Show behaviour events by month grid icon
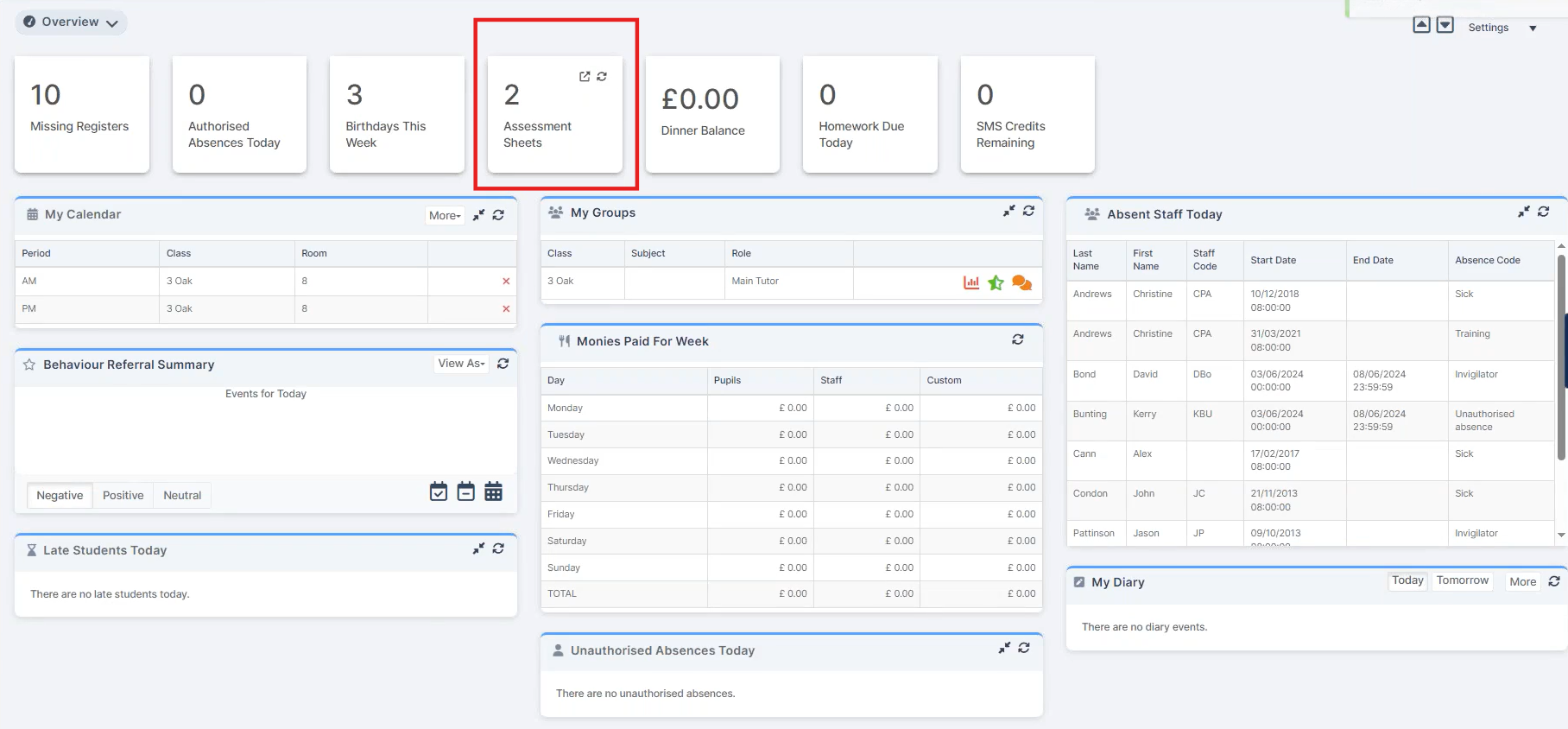Image resolution: width=1568 pixels, height=729 pixels. click(493, 492)
